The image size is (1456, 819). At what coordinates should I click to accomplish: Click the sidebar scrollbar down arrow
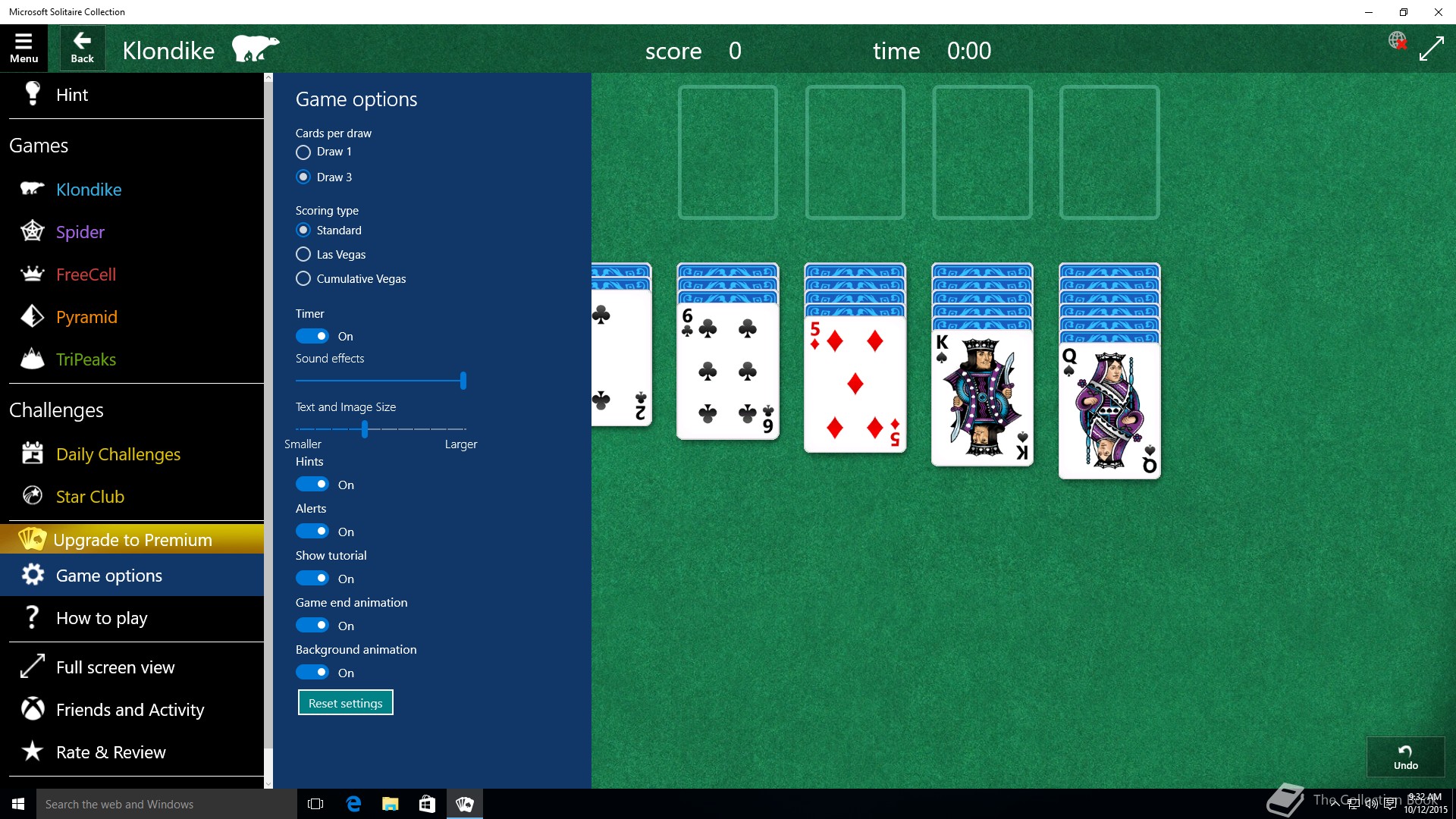pyautogui.click(x=268, y=783)
